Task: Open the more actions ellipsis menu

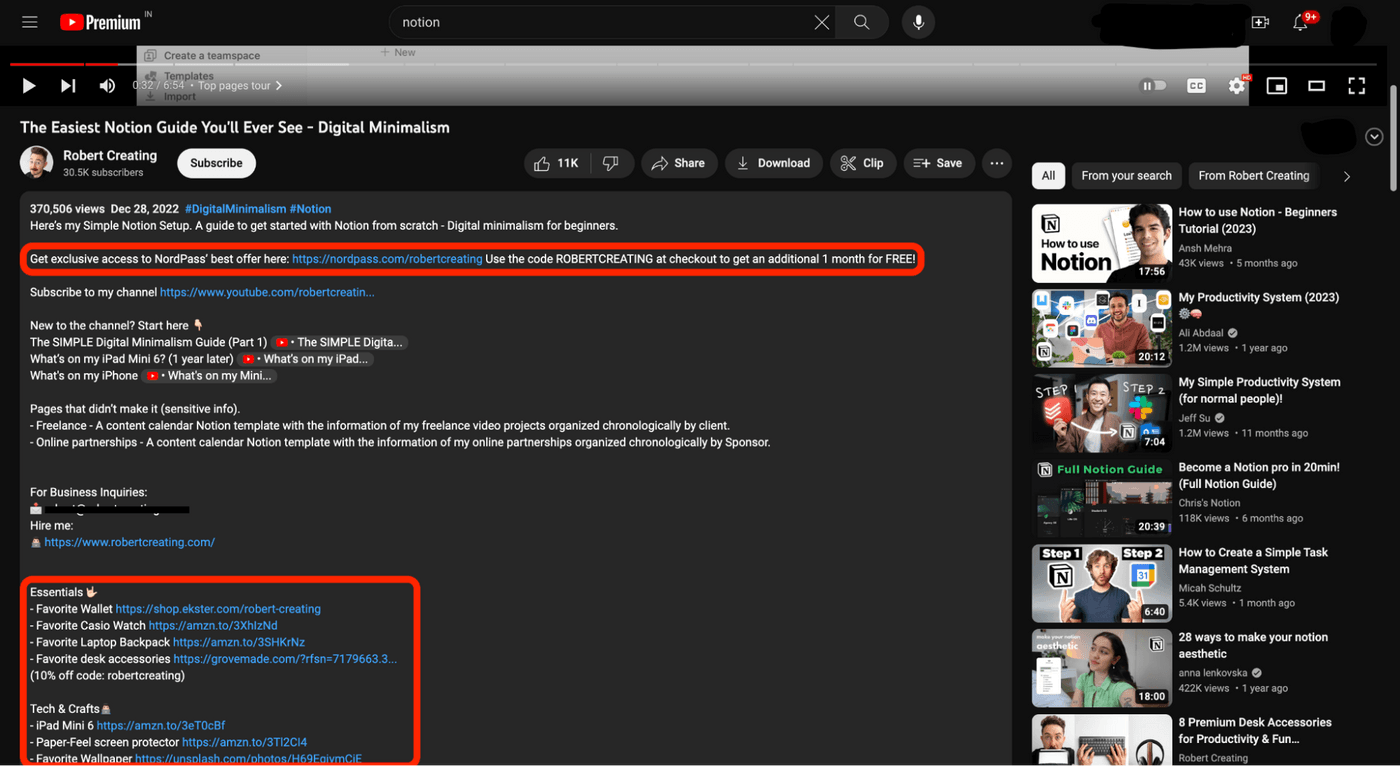Action: [996, 163]
